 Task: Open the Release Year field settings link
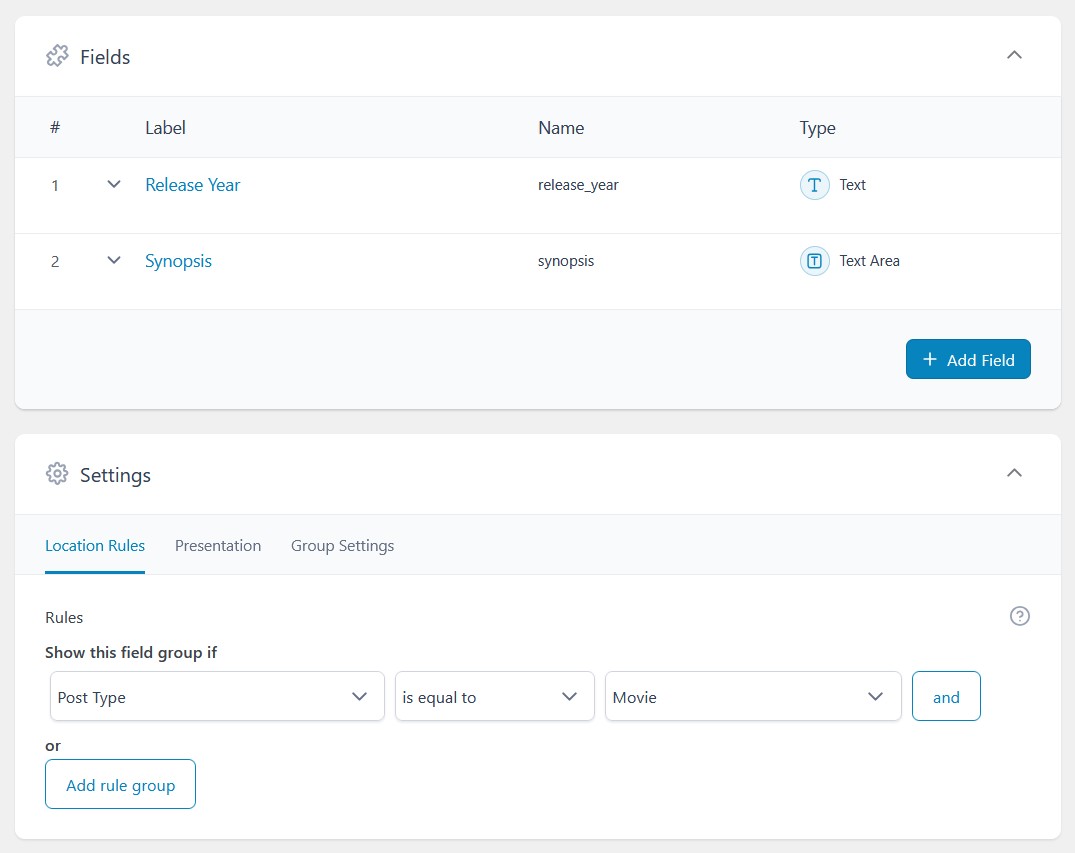[x=192, y=185]
